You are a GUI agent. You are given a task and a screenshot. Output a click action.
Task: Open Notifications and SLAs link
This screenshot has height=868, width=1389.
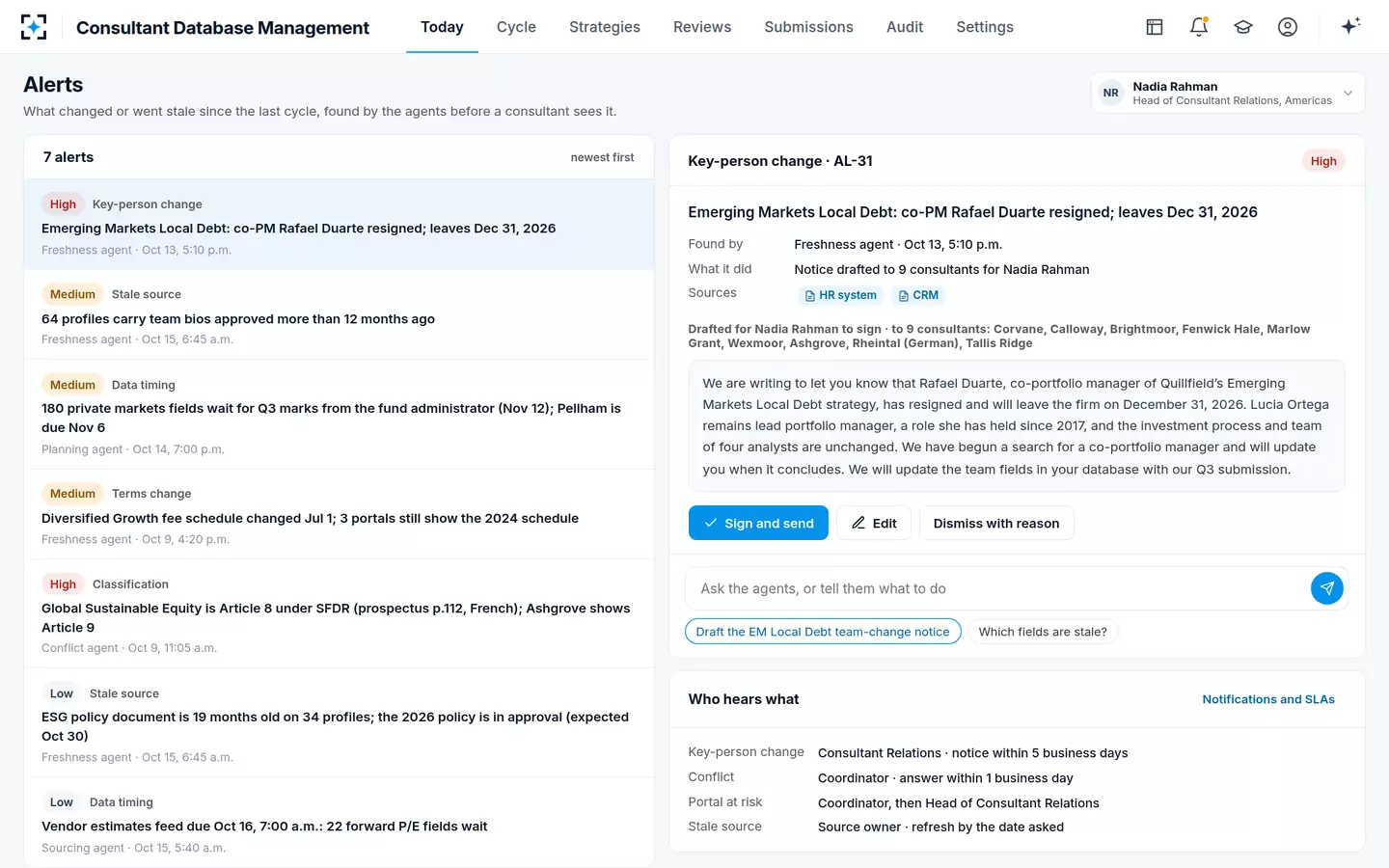click(1268, 699)
